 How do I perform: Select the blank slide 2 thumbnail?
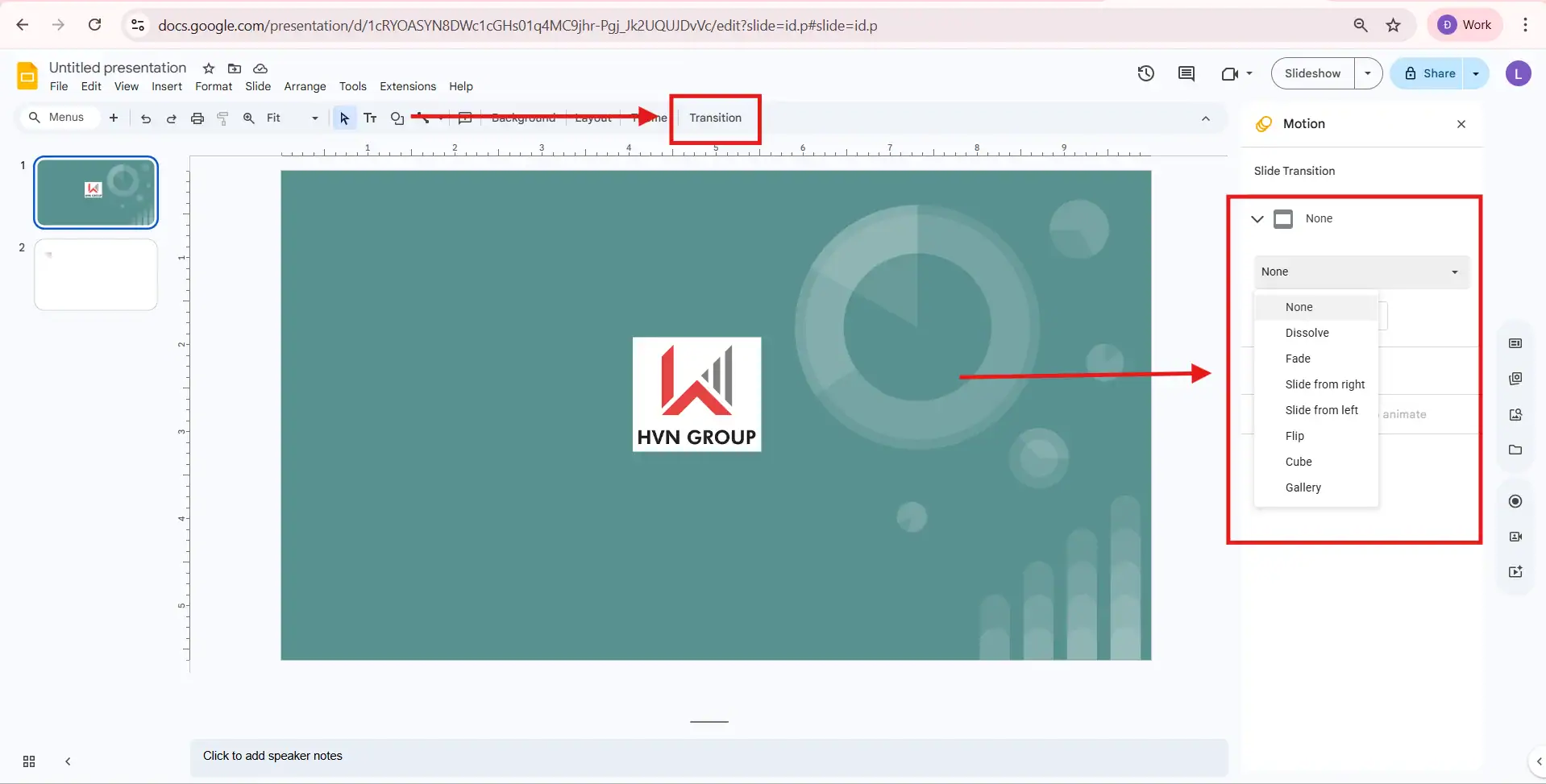96,275
